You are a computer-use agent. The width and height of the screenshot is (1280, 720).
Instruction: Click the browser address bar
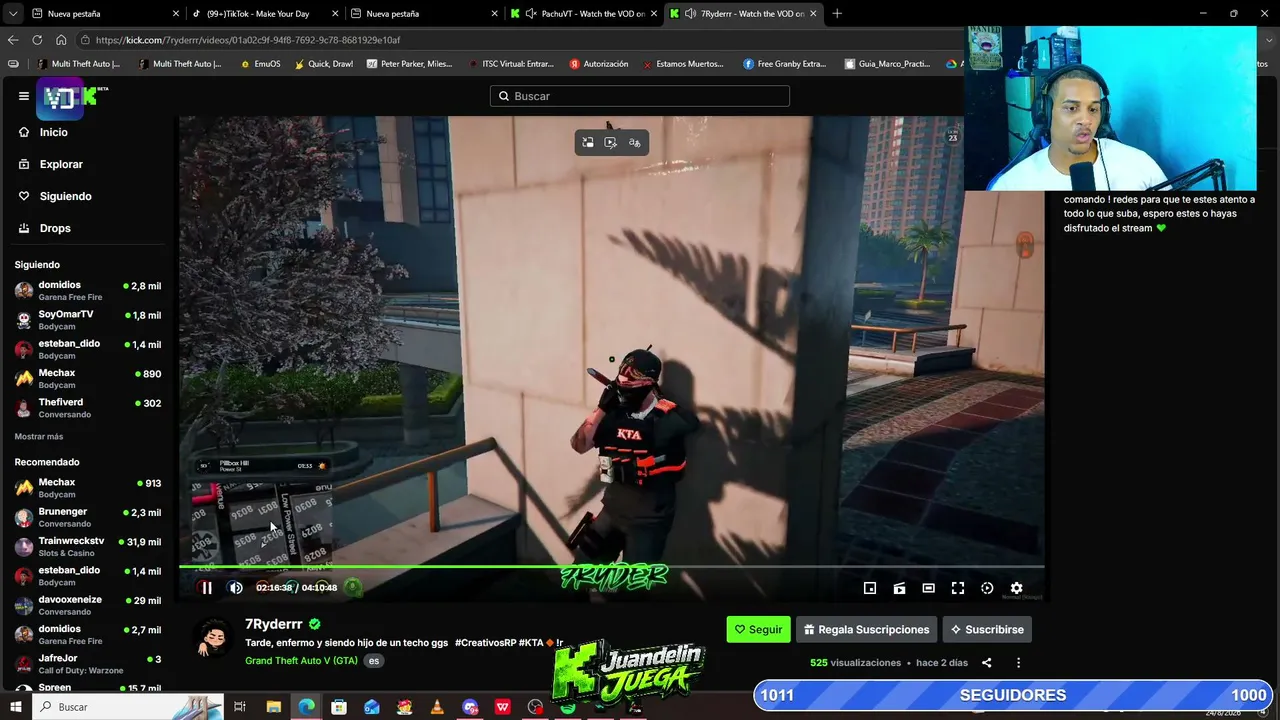point(520,40)
